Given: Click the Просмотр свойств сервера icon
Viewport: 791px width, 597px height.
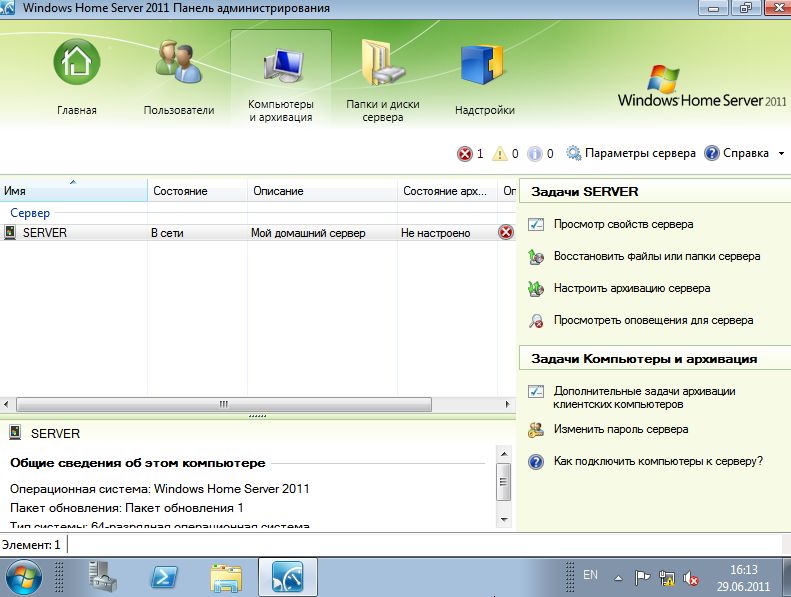Looking at the screenshot, I should [x=536, y=224].
